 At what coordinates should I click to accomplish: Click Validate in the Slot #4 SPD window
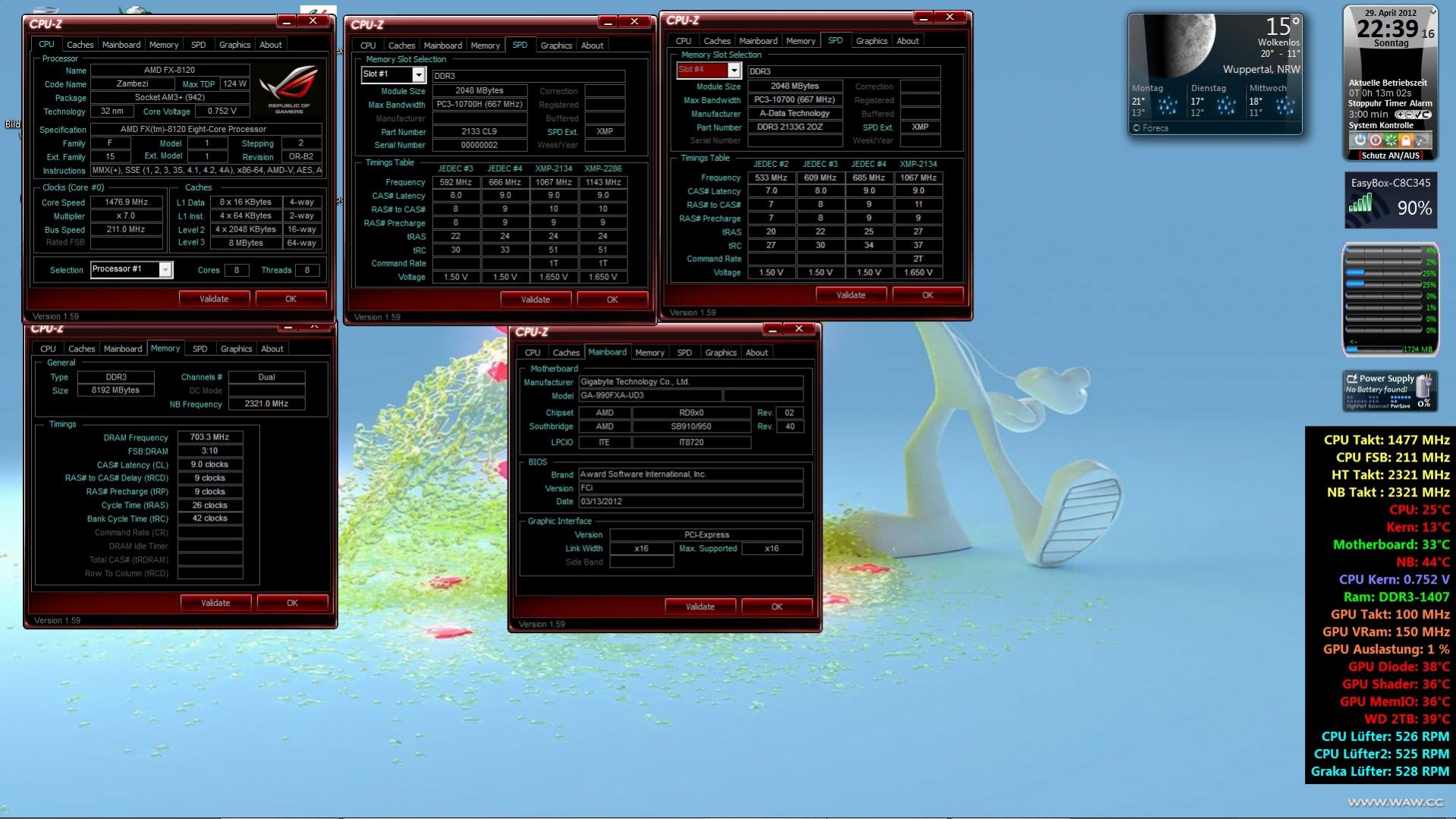tap(851, 295)
